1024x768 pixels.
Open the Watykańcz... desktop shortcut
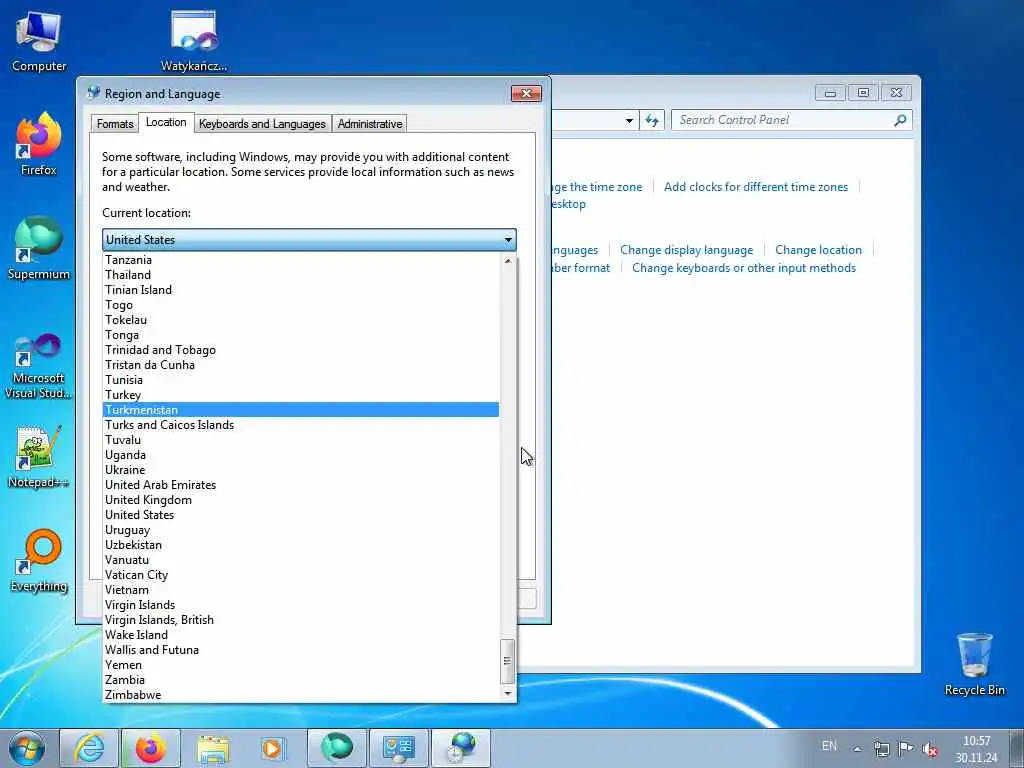194,42
